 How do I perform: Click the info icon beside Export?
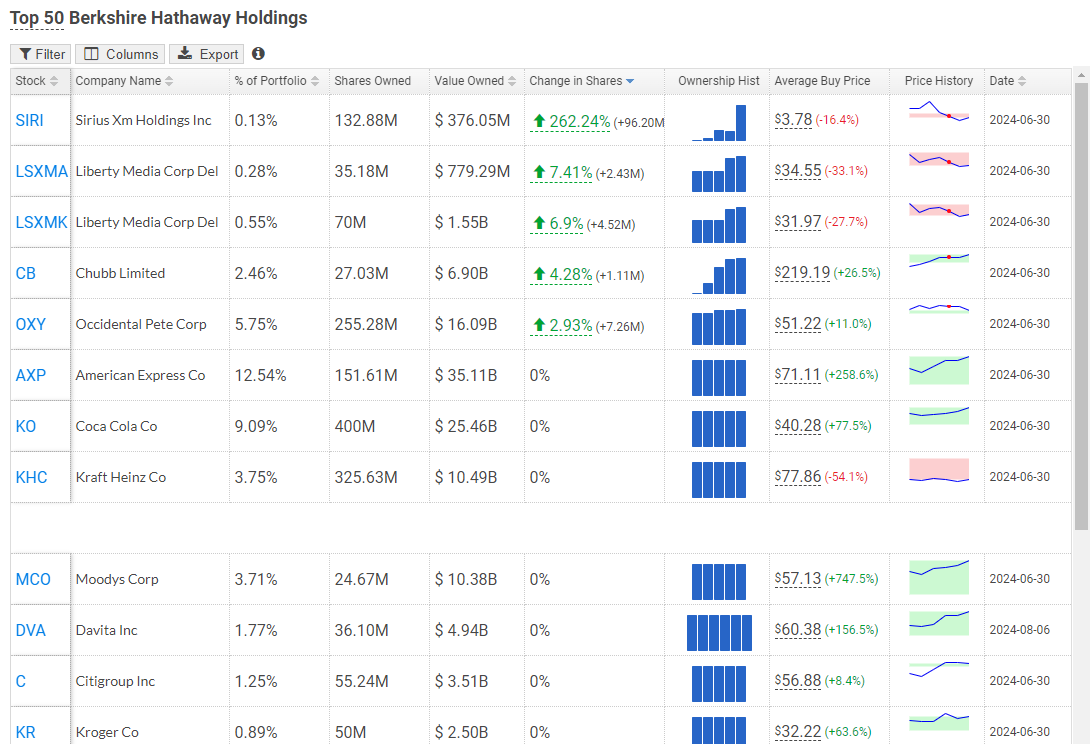[258, 54]
